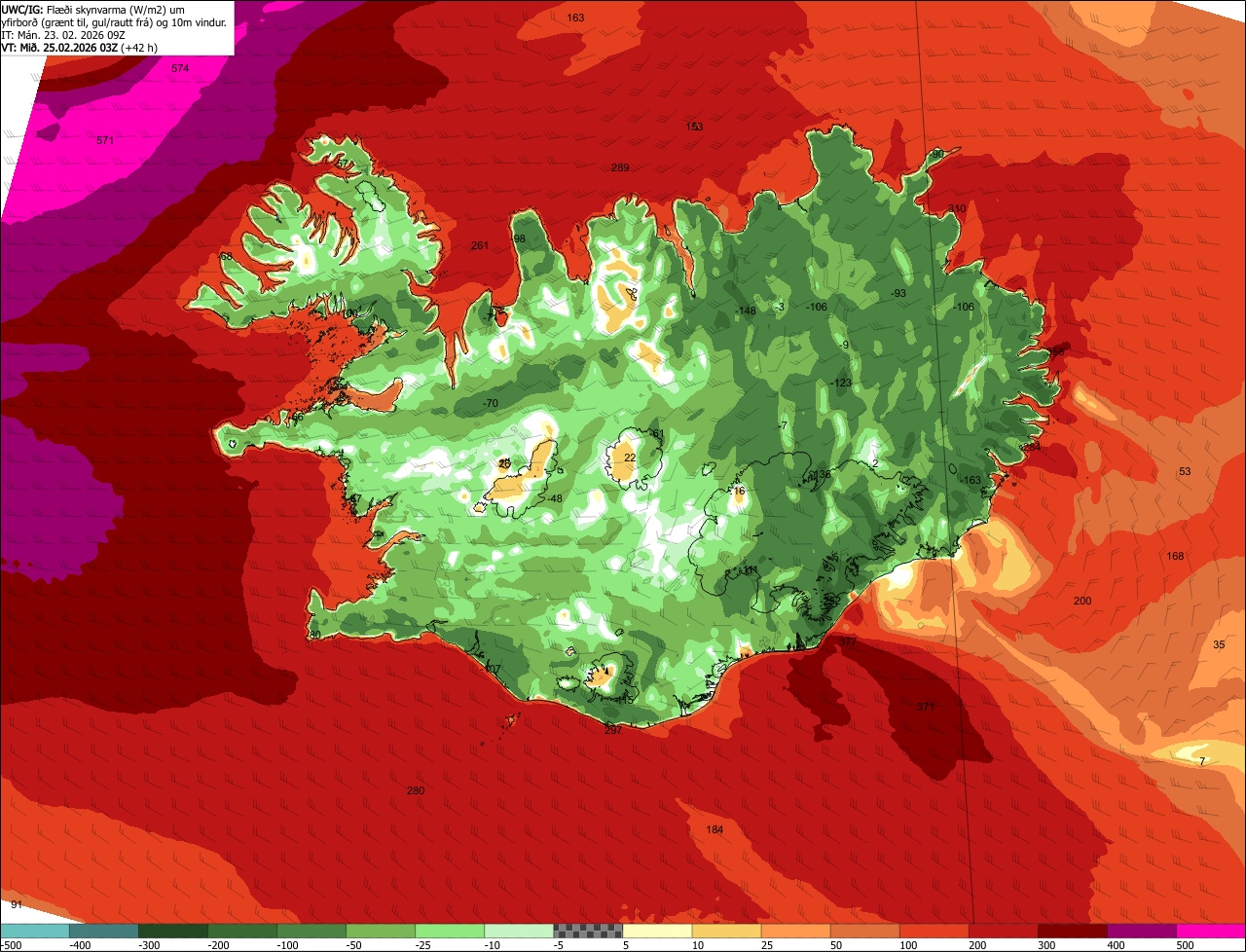Click the 91 value in the bottom-left corner
The image size is (1246, 952).
point(17,905)
